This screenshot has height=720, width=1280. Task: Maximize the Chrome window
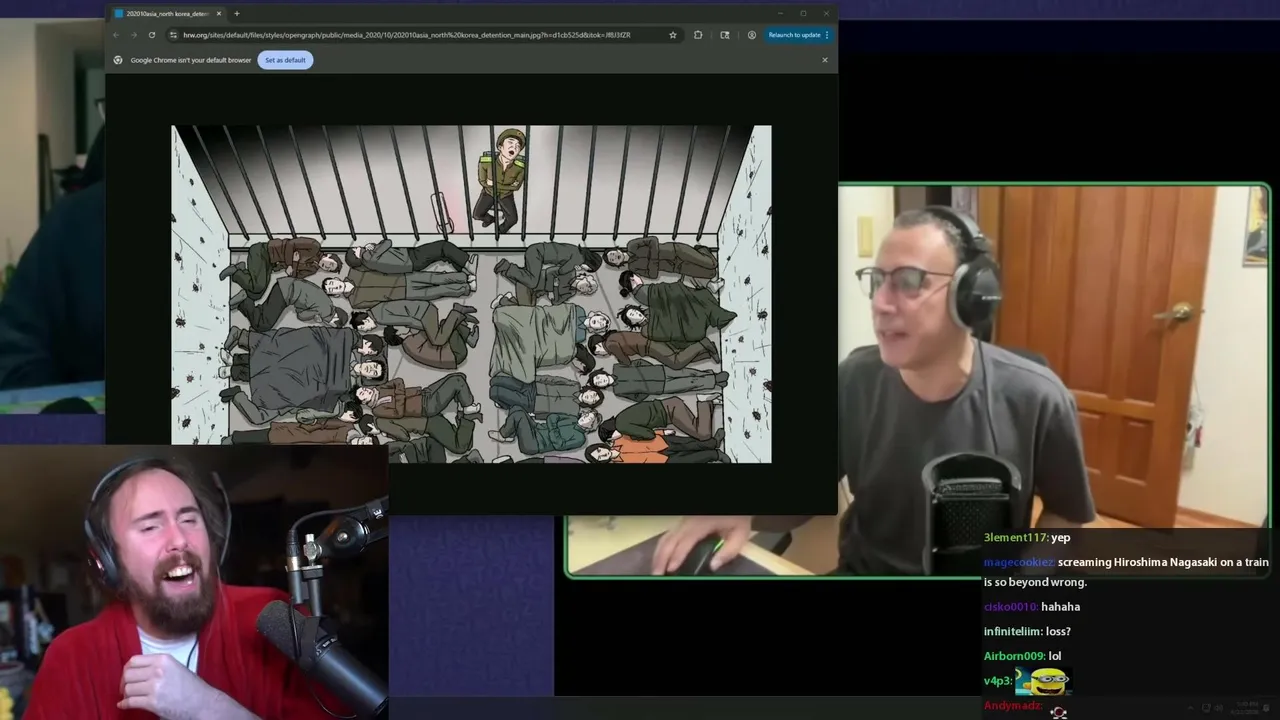pos(803,14)
